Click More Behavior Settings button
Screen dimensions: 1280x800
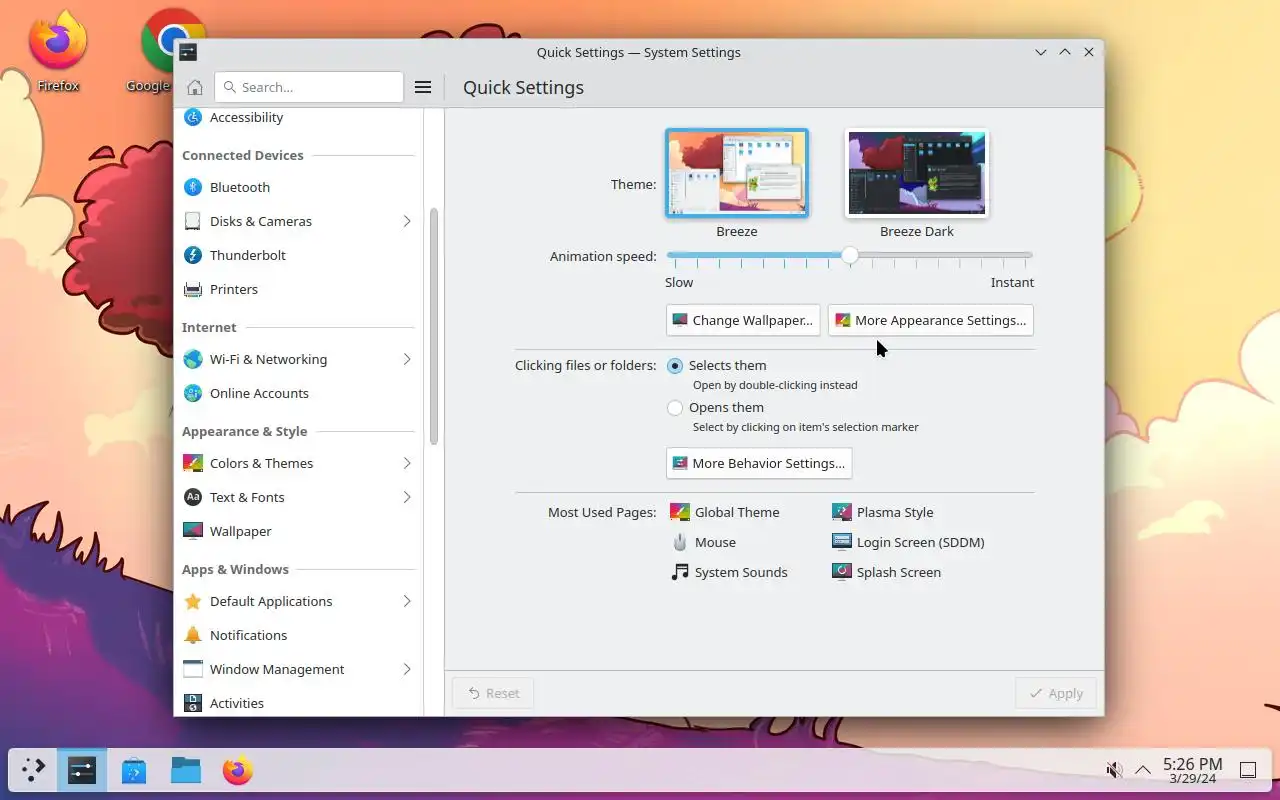coord(759,463)
